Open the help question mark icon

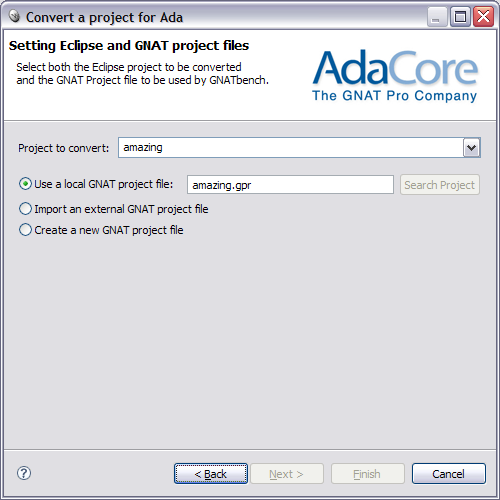pos(24,473)
